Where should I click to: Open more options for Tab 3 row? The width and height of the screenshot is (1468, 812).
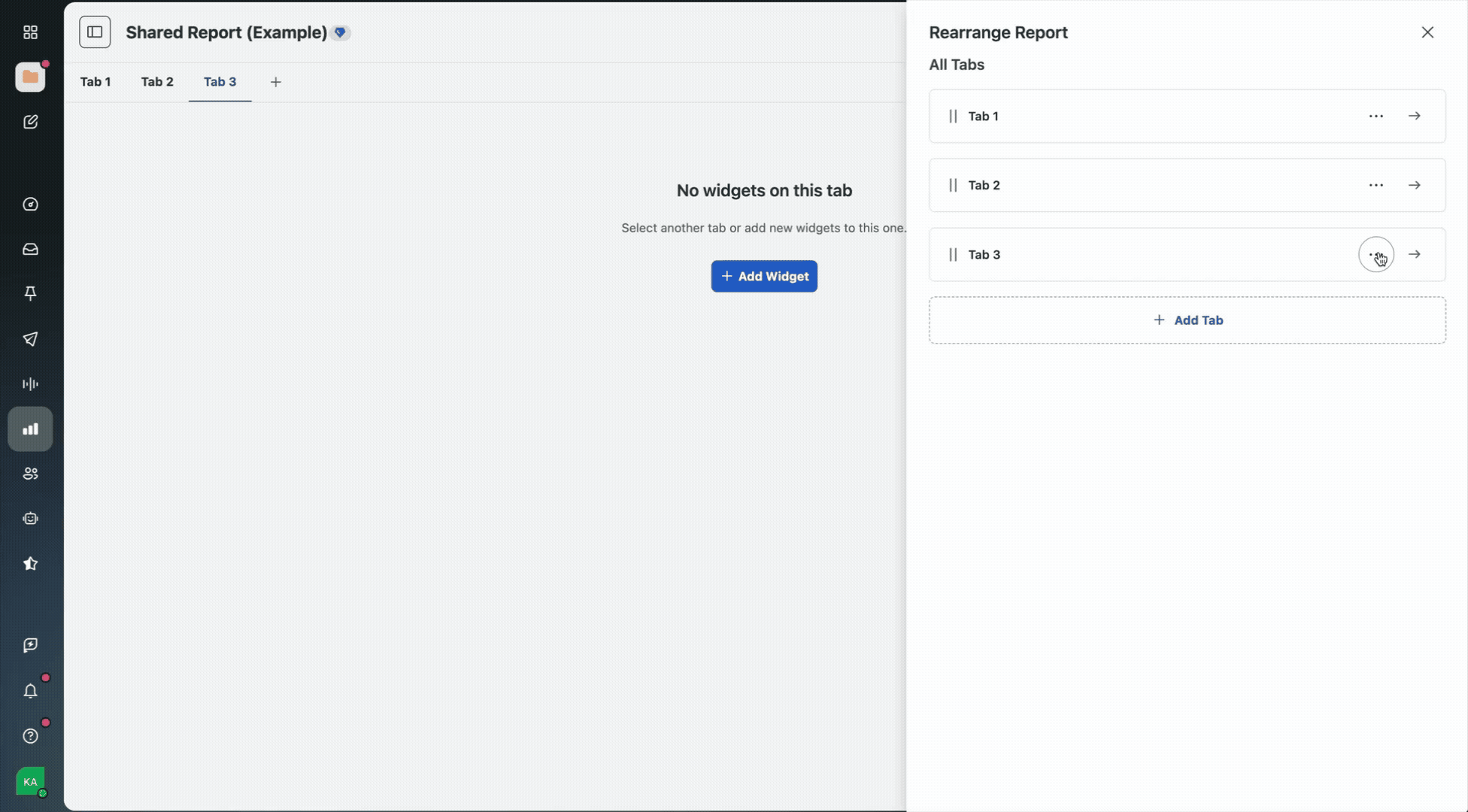point(1376,255)
